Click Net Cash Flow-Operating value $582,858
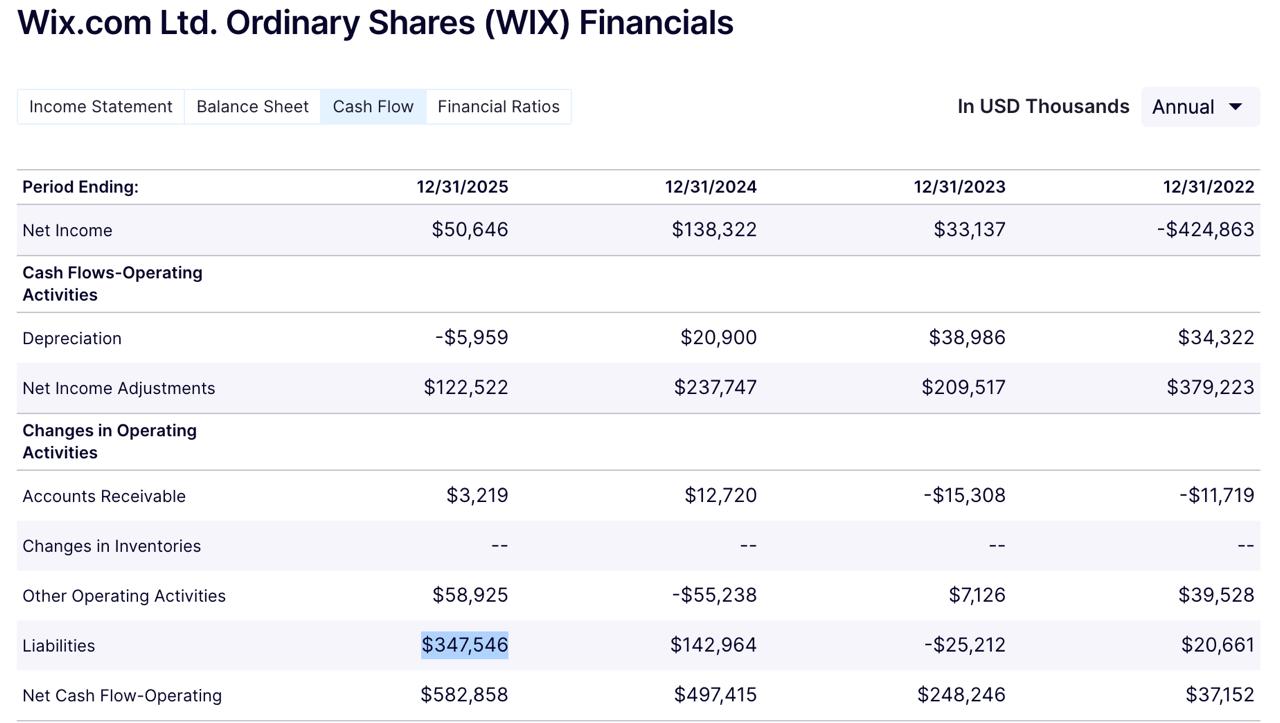The height and width of the screenshot is (723, 1280). pos(464,696)
